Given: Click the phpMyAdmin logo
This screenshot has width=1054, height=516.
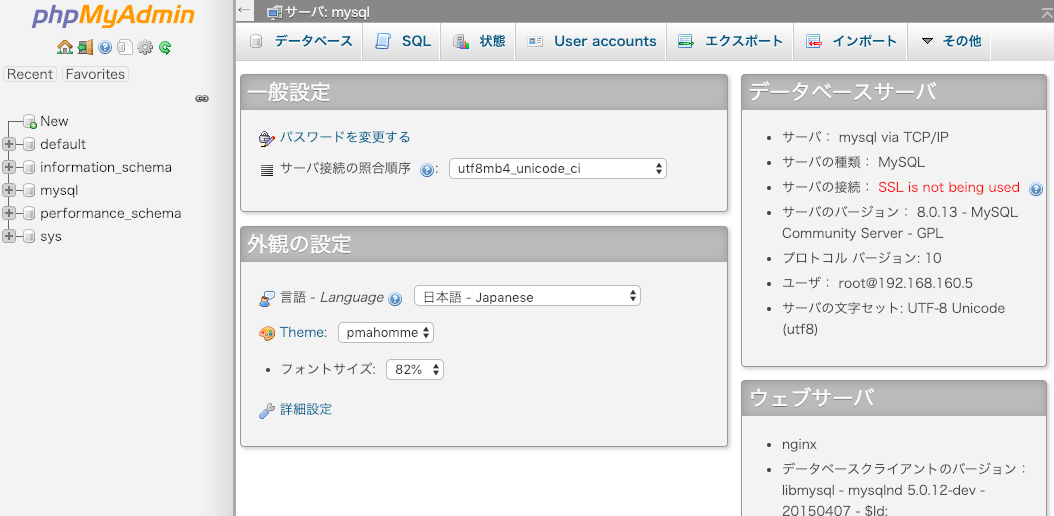Looking at the screenshot, I should [x=114, y=15].
